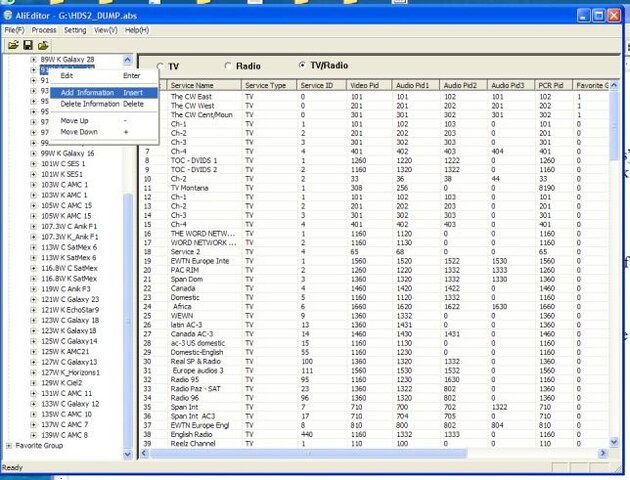Select 129W K Ciel2 tree item
Viewport: 630px width, 480px height.
coord(61,383)
